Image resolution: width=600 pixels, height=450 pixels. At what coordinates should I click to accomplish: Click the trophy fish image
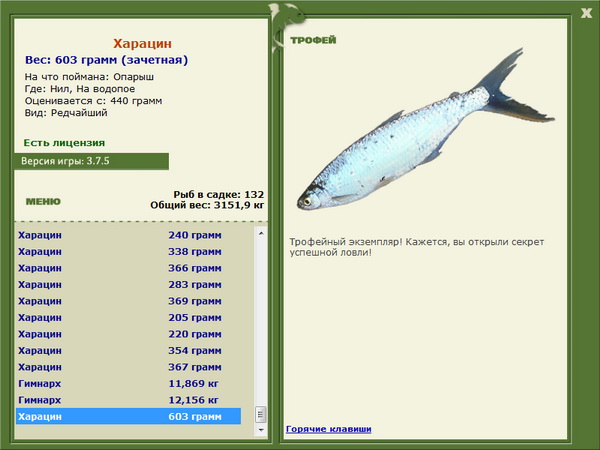[x=425, y=130]
